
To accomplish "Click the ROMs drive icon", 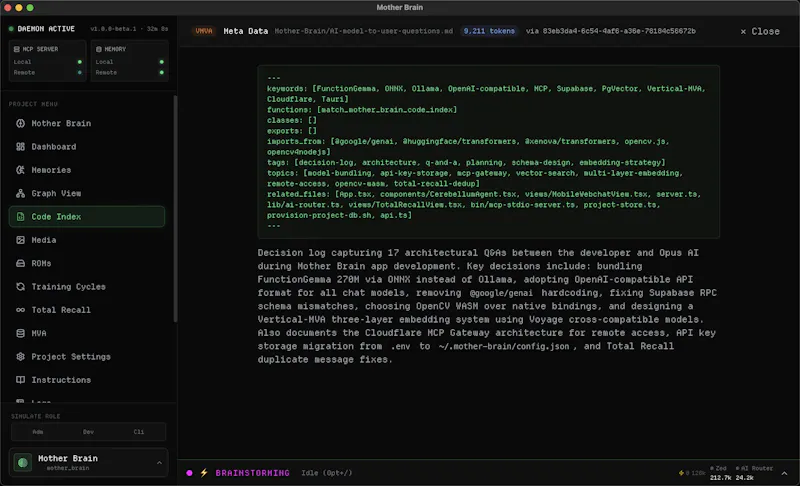I will [x=20, y=264].
